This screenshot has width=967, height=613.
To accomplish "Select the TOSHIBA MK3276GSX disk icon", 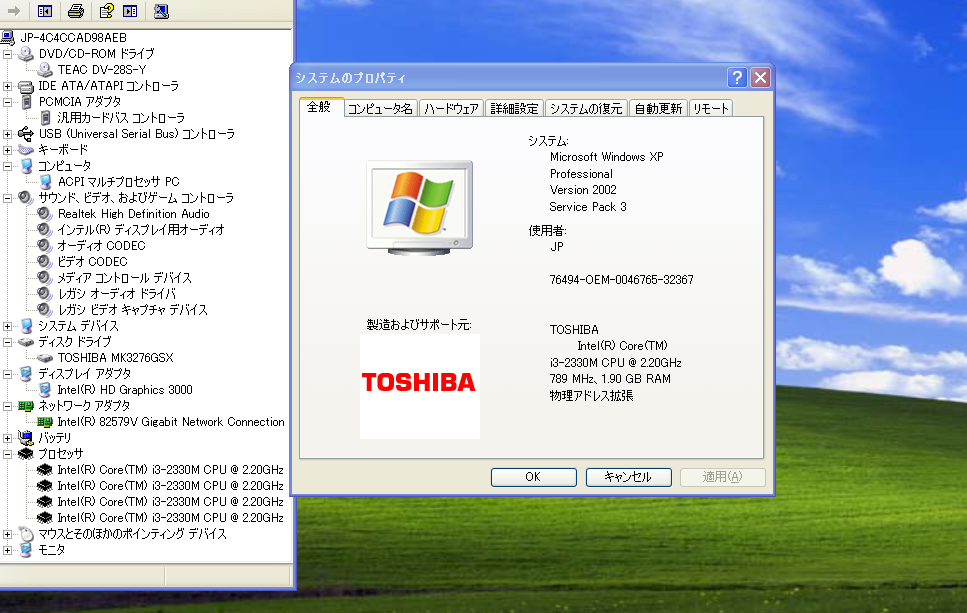I will [43, 357].
